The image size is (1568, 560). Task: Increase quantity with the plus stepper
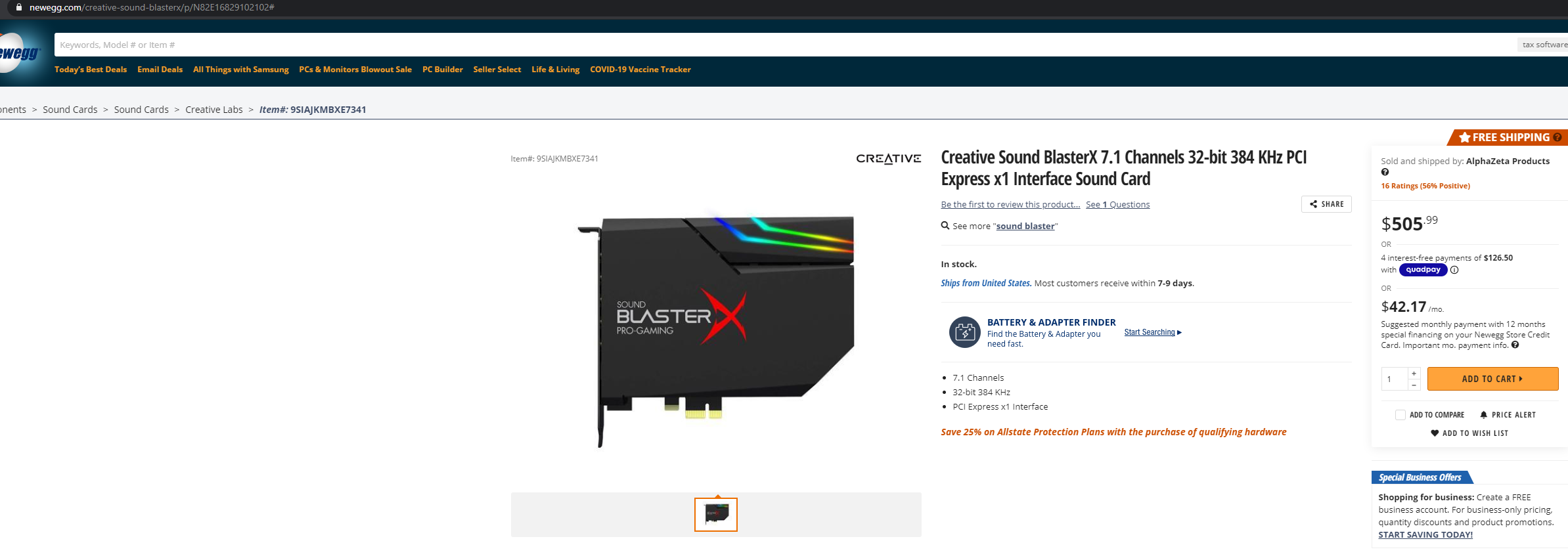(1414, 374)
